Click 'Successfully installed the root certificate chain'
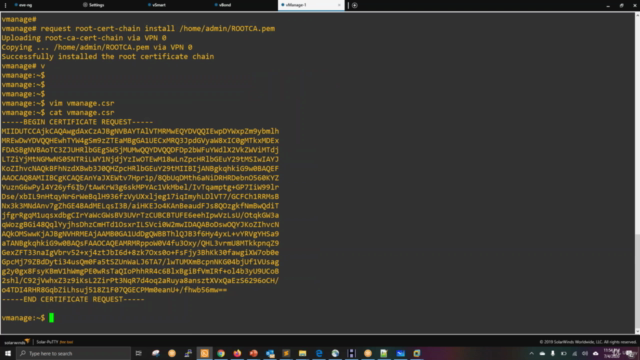The height and width of the screenshot is (360, 640). [108, 56]
